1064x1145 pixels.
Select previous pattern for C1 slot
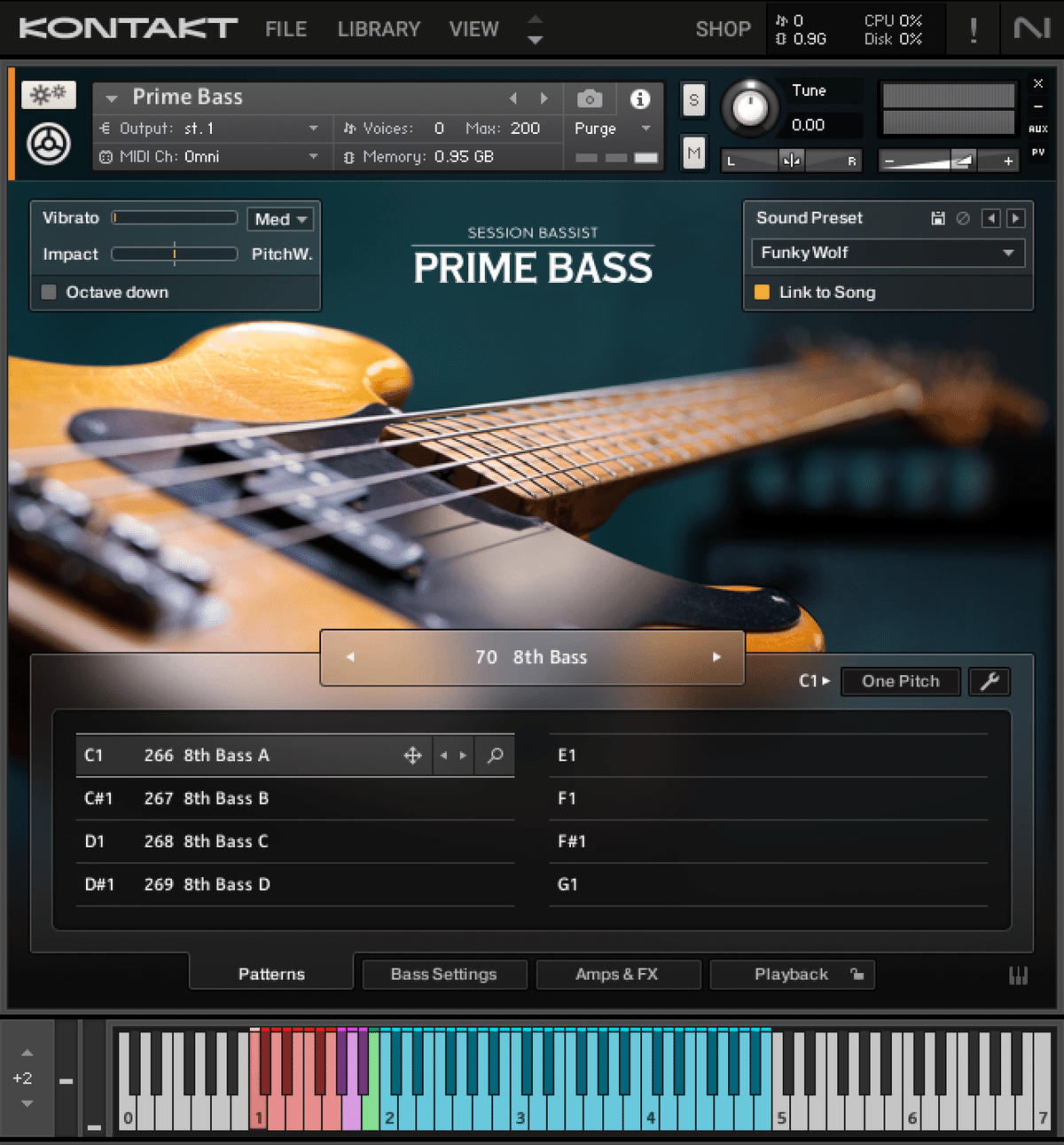443,756
